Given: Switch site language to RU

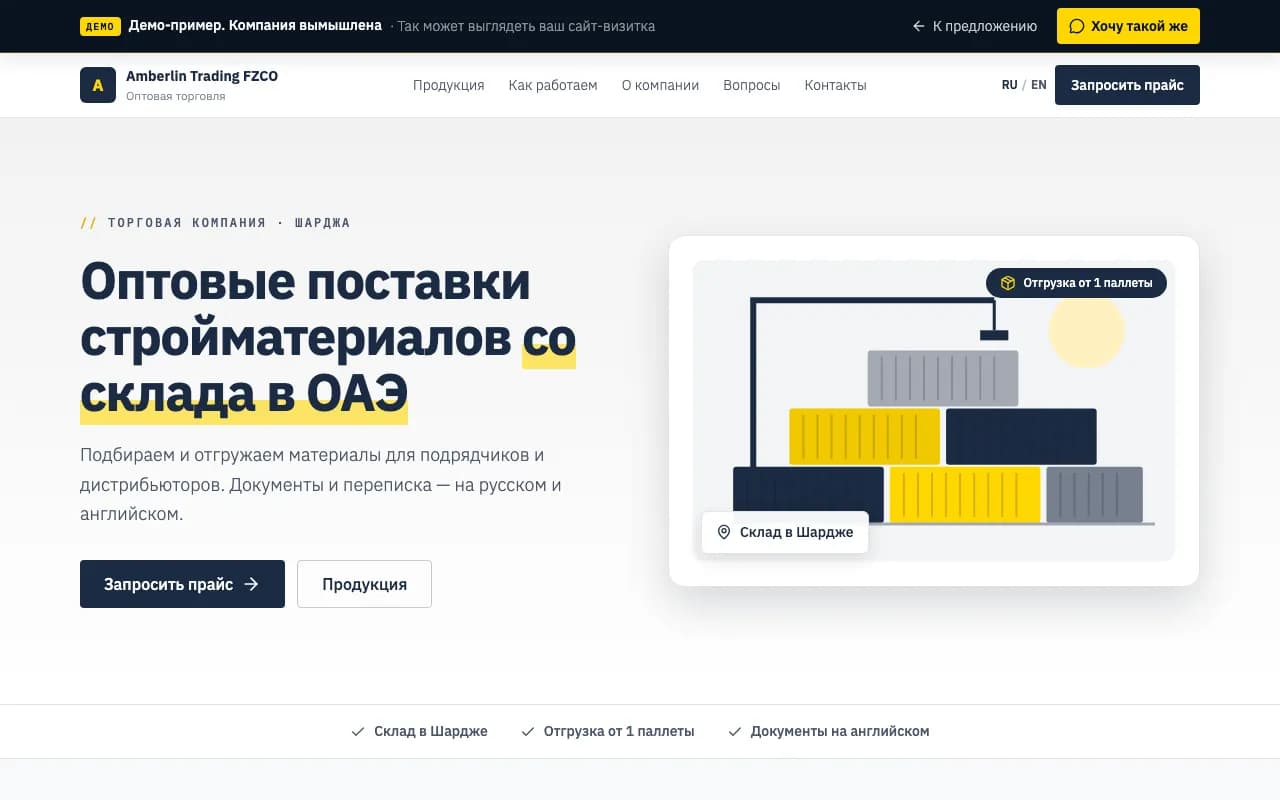Looking at the screenshot, I should point(1009,85).
